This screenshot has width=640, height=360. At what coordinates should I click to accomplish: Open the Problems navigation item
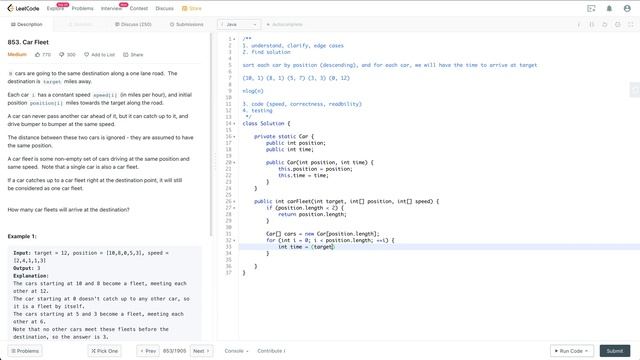tap(82, 8)
